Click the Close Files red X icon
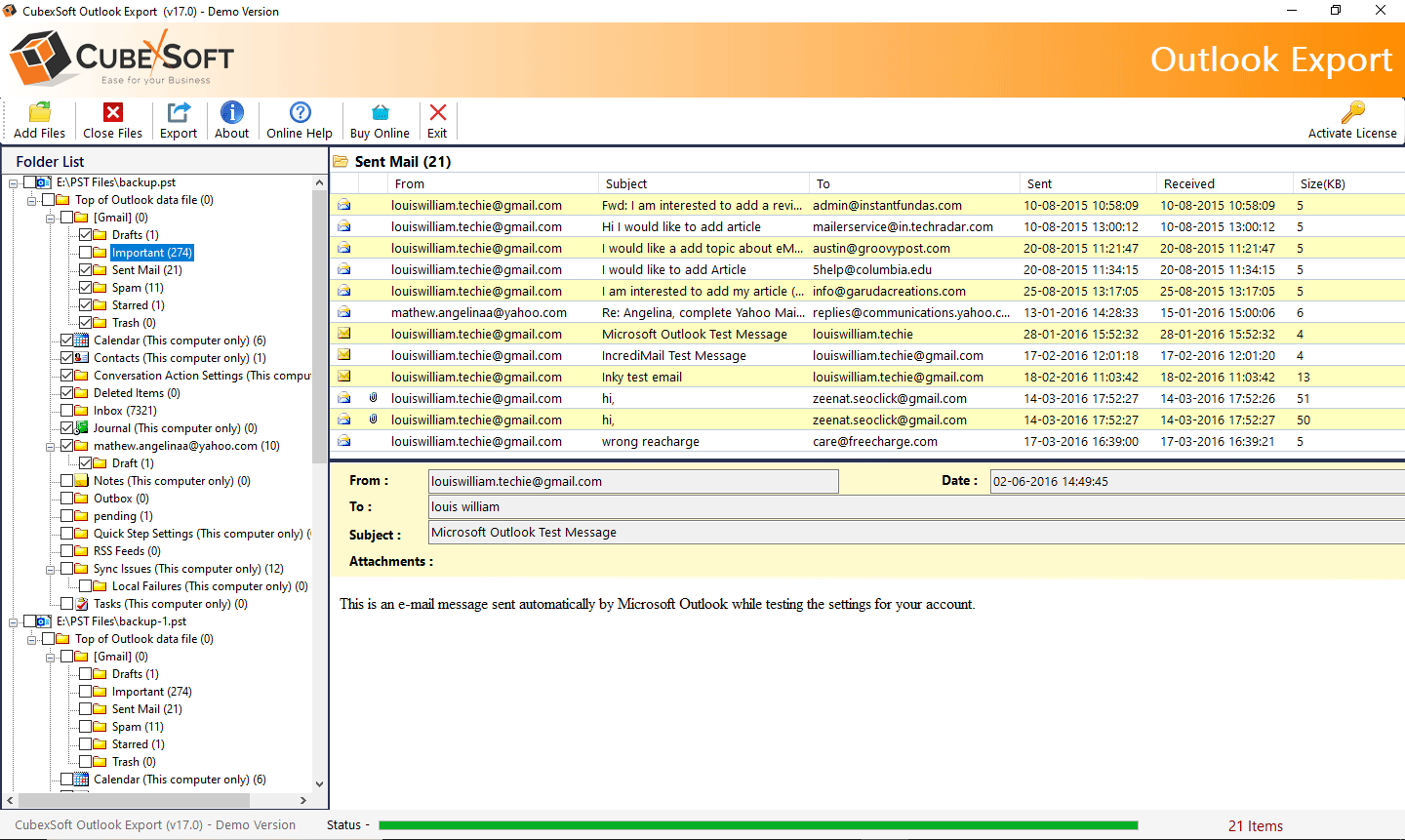1405x840 pixels. (x=113, y=113)
